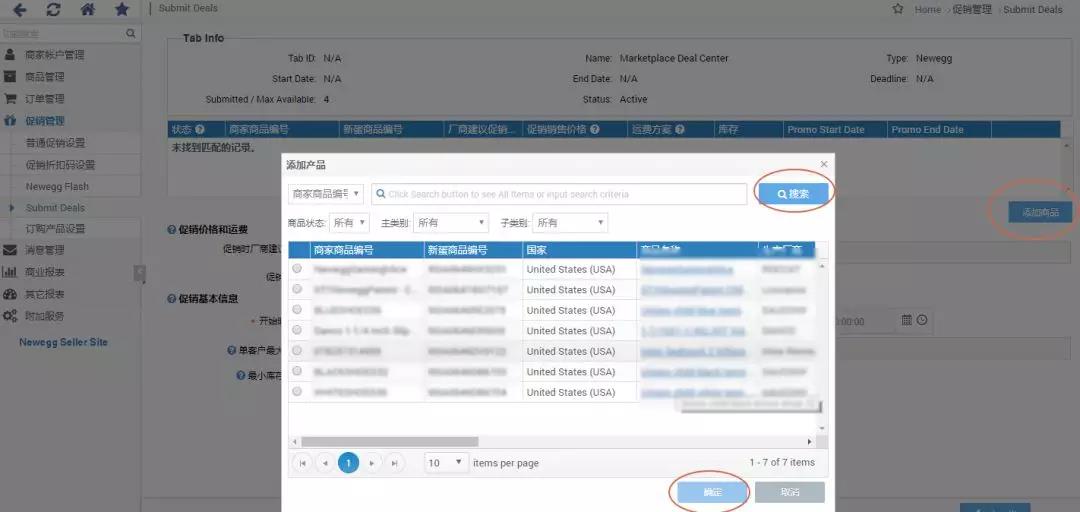1080x512 pixels.
Task: Open the clock time picker icon
Action: point(922,320)
